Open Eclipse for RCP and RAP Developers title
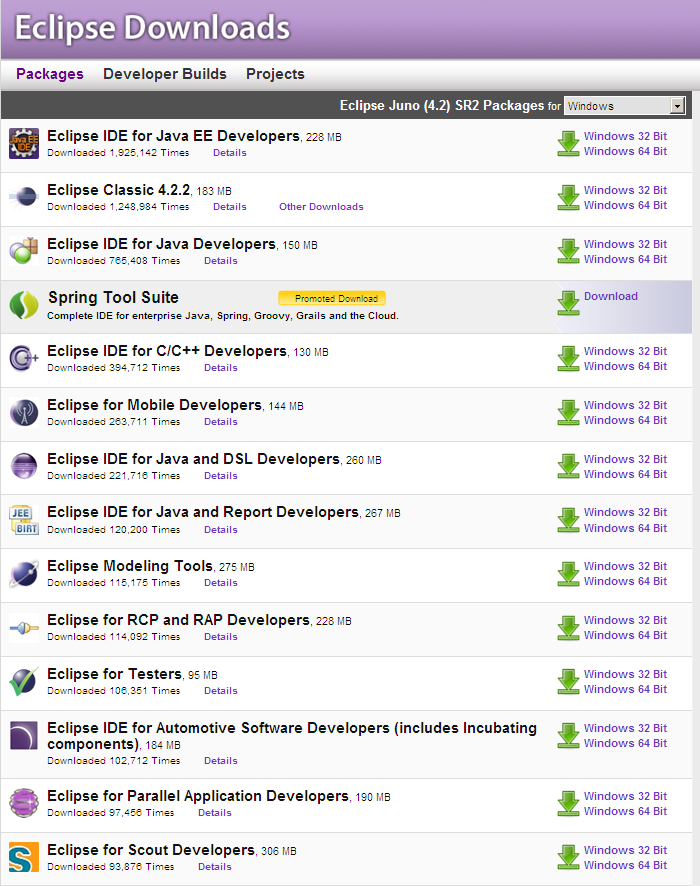The width and height of the screenshot is (700, 886). click(179, 620)
